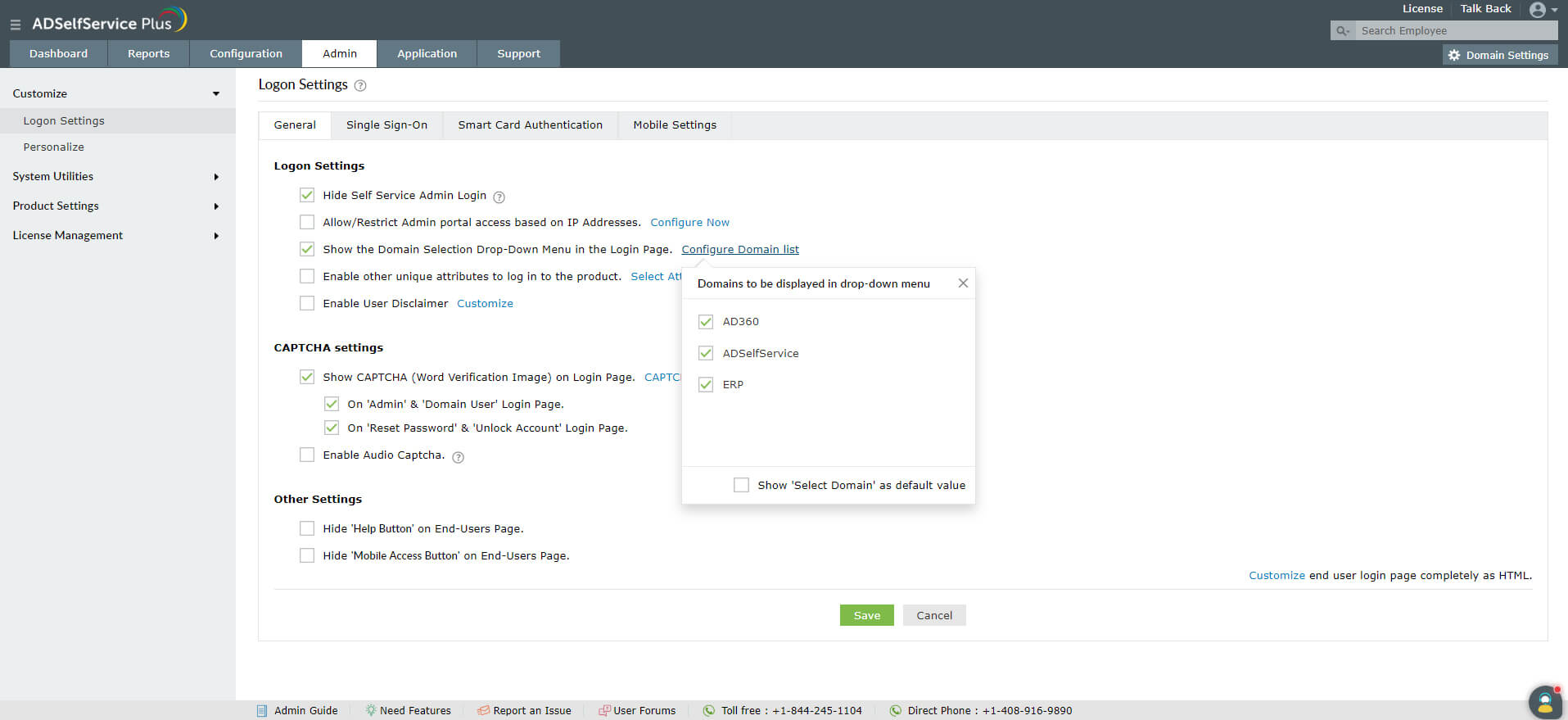
Task: Click the Admin Guide document icon
Action: click(262, 711)
